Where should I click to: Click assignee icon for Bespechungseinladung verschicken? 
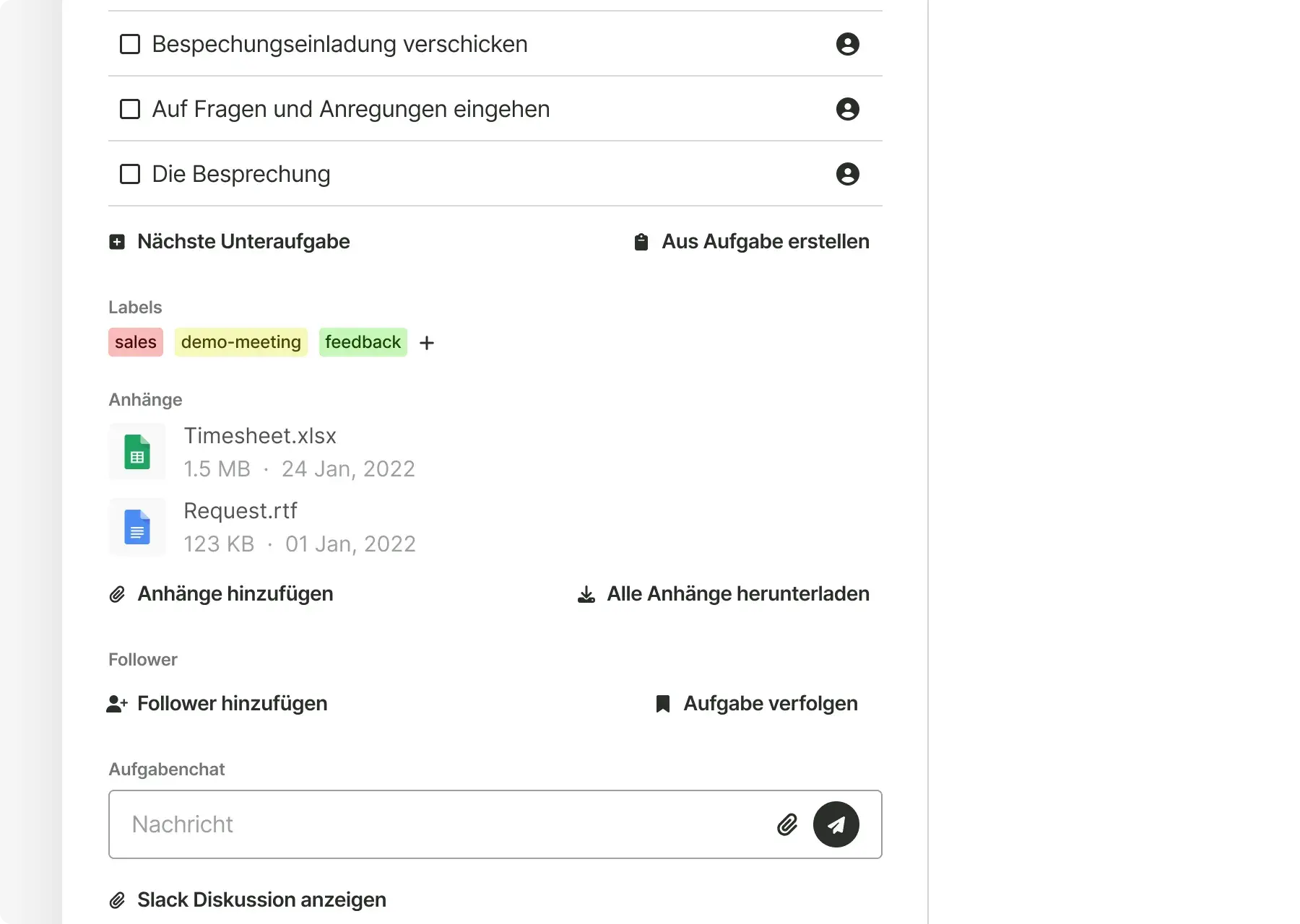coord(847,44)
